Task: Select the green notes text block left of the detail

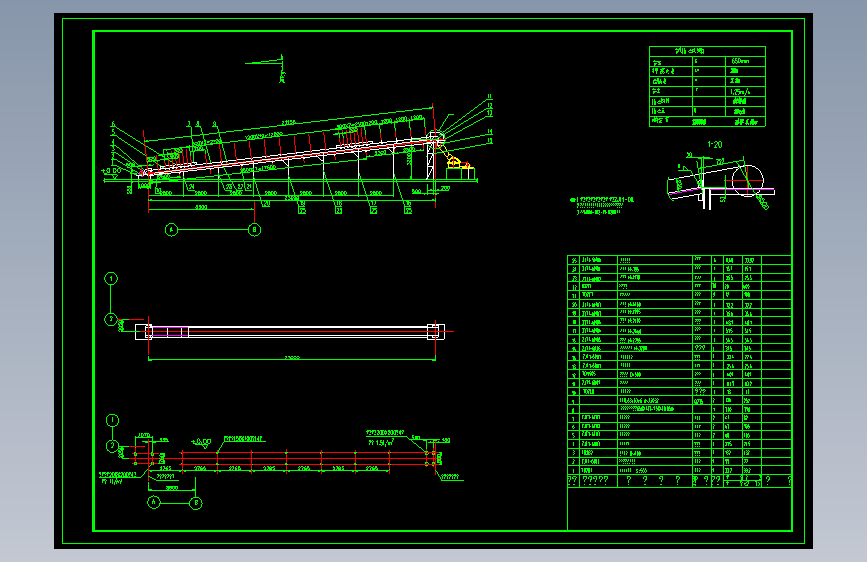Action: [x=602, y=205]
